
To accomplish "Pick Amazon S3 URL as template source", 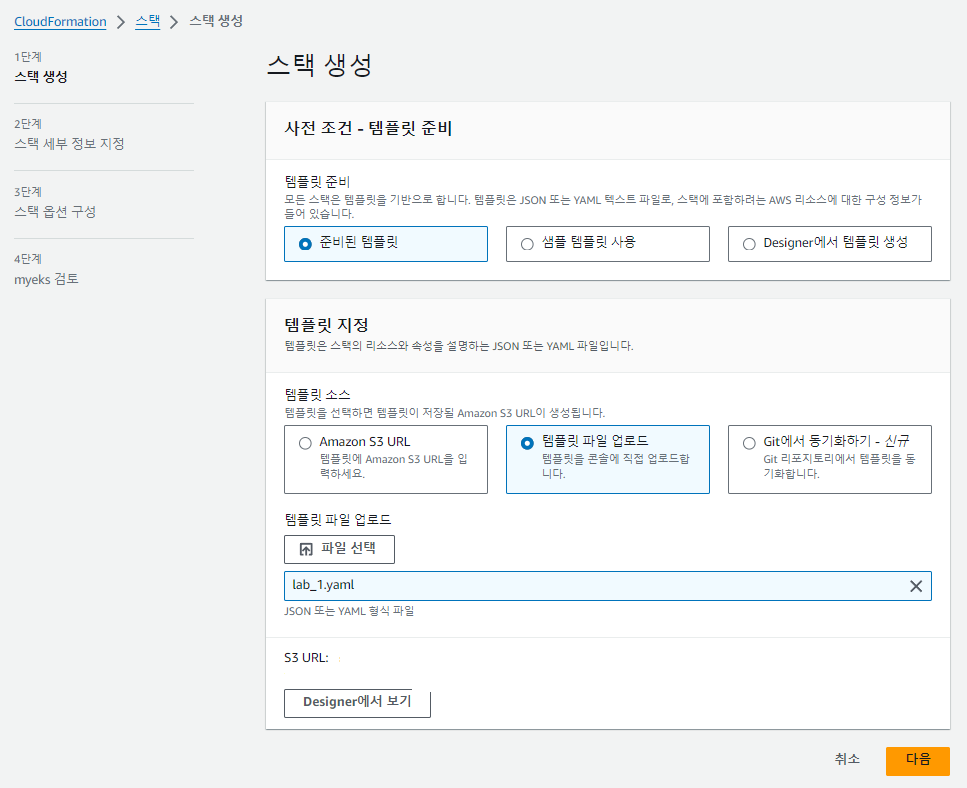I will click(x=385, y=459).
